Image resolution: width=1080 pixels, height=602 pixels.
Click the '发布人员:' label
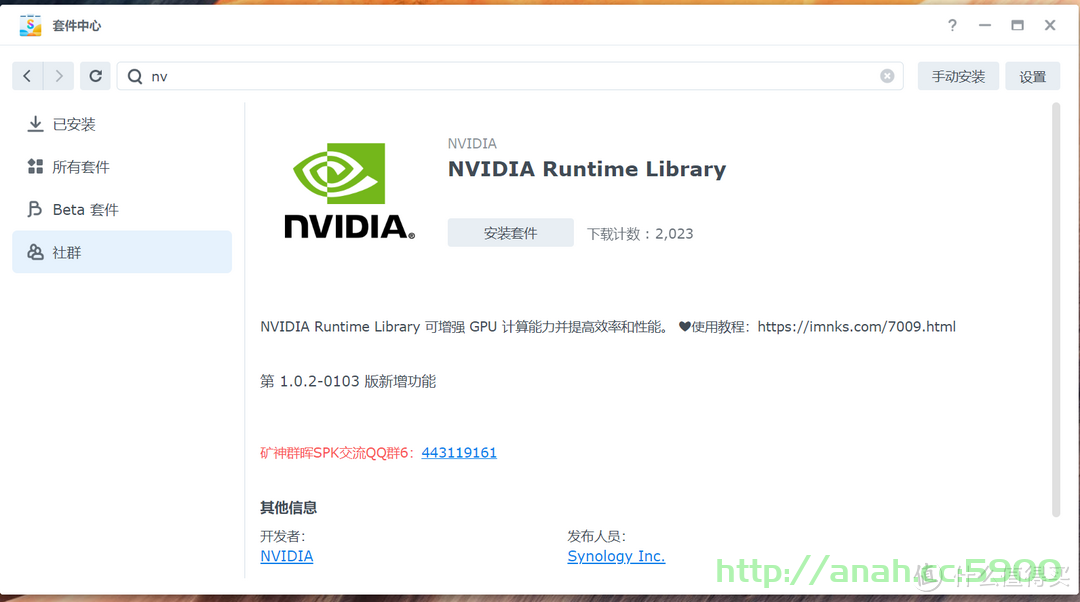tap(596, 536)
